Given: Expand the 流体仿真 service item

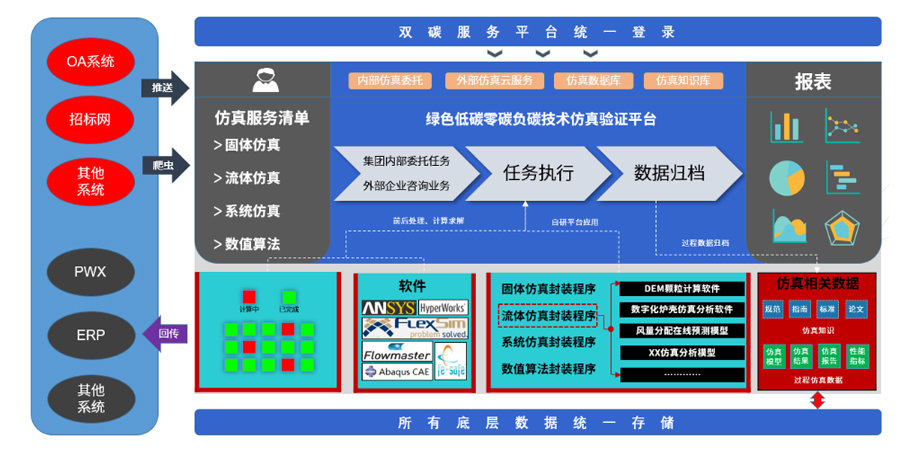Looking at the screenshot, I should point(247,179).
